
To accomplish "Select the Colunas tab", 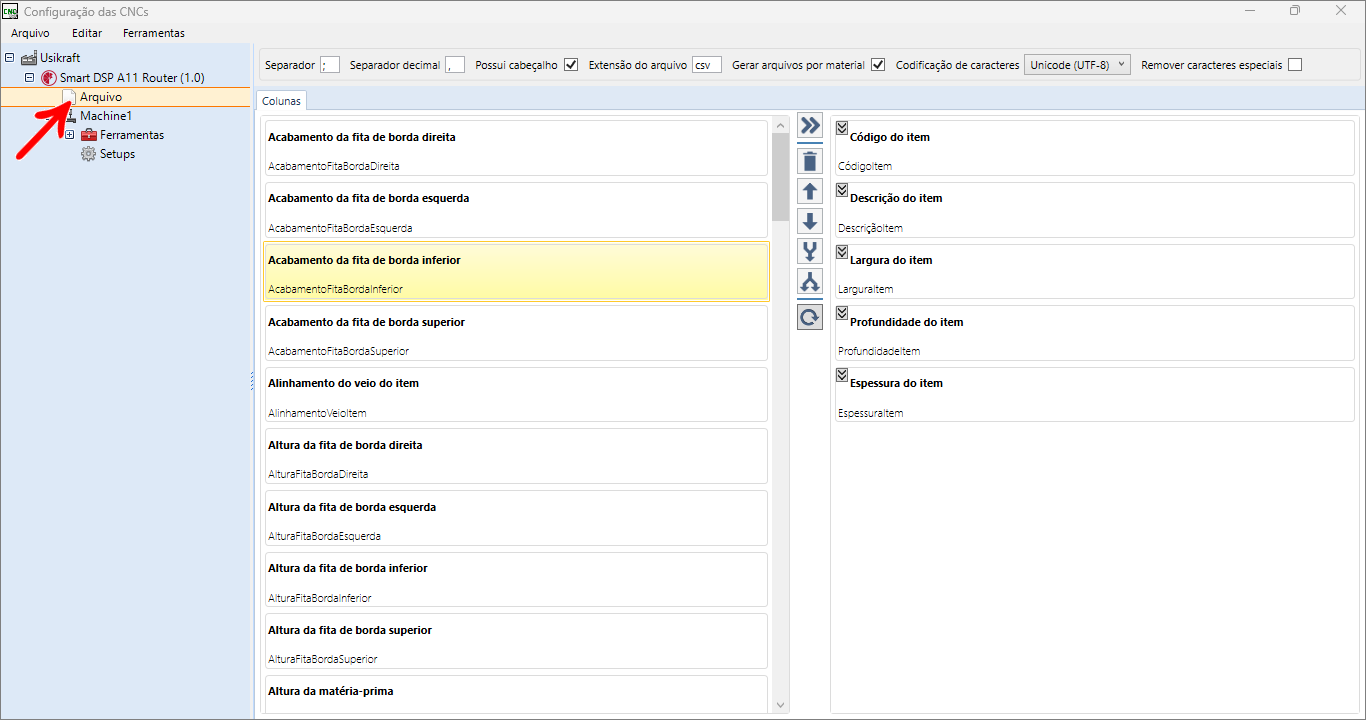I will [x=281, y=101].
